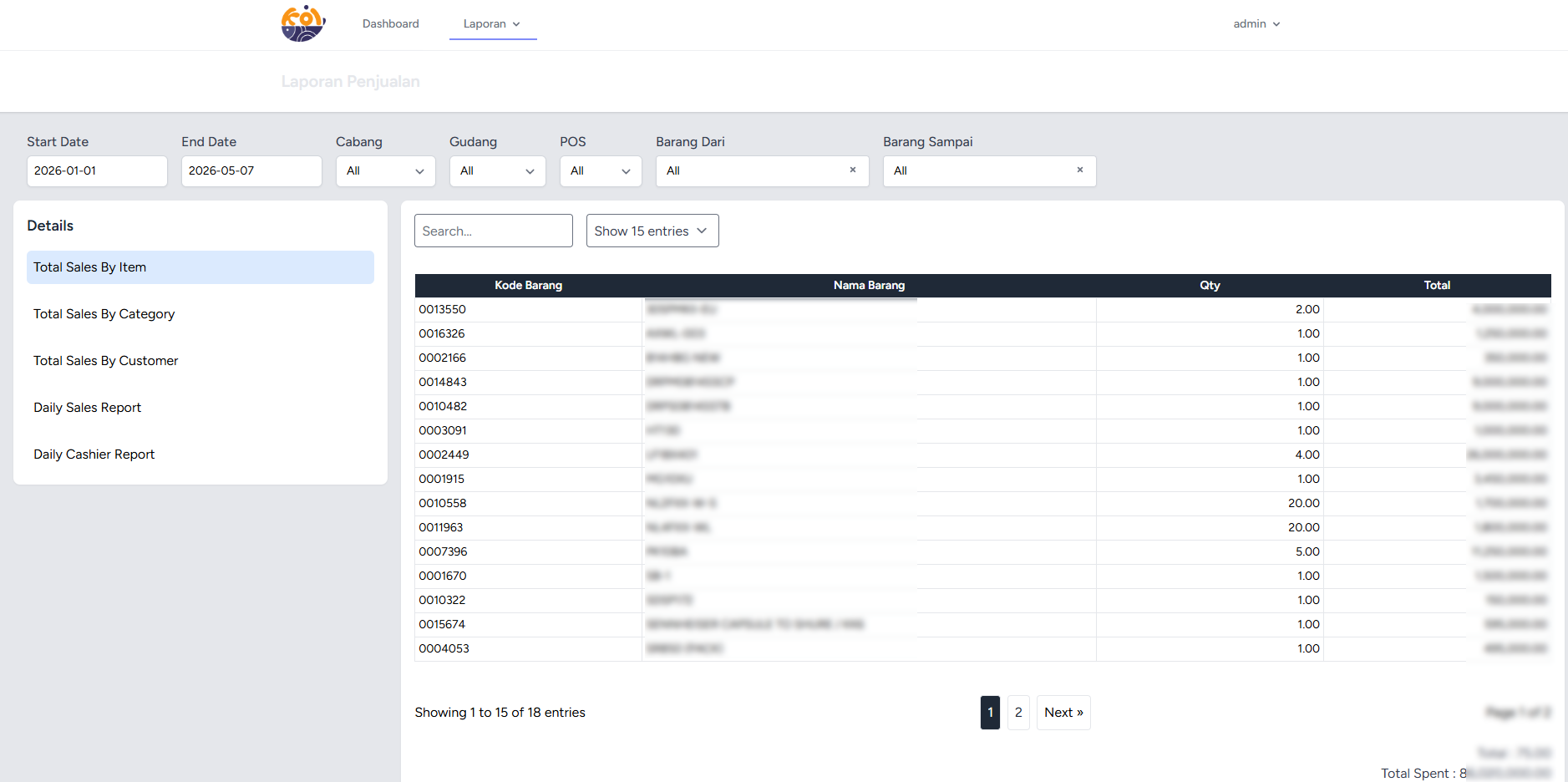Image resolution: width=1568 pixels, height=782 pixels.
Task: Sort by Qty column header
Action: pyautogui.click(x=1210, y=286)
